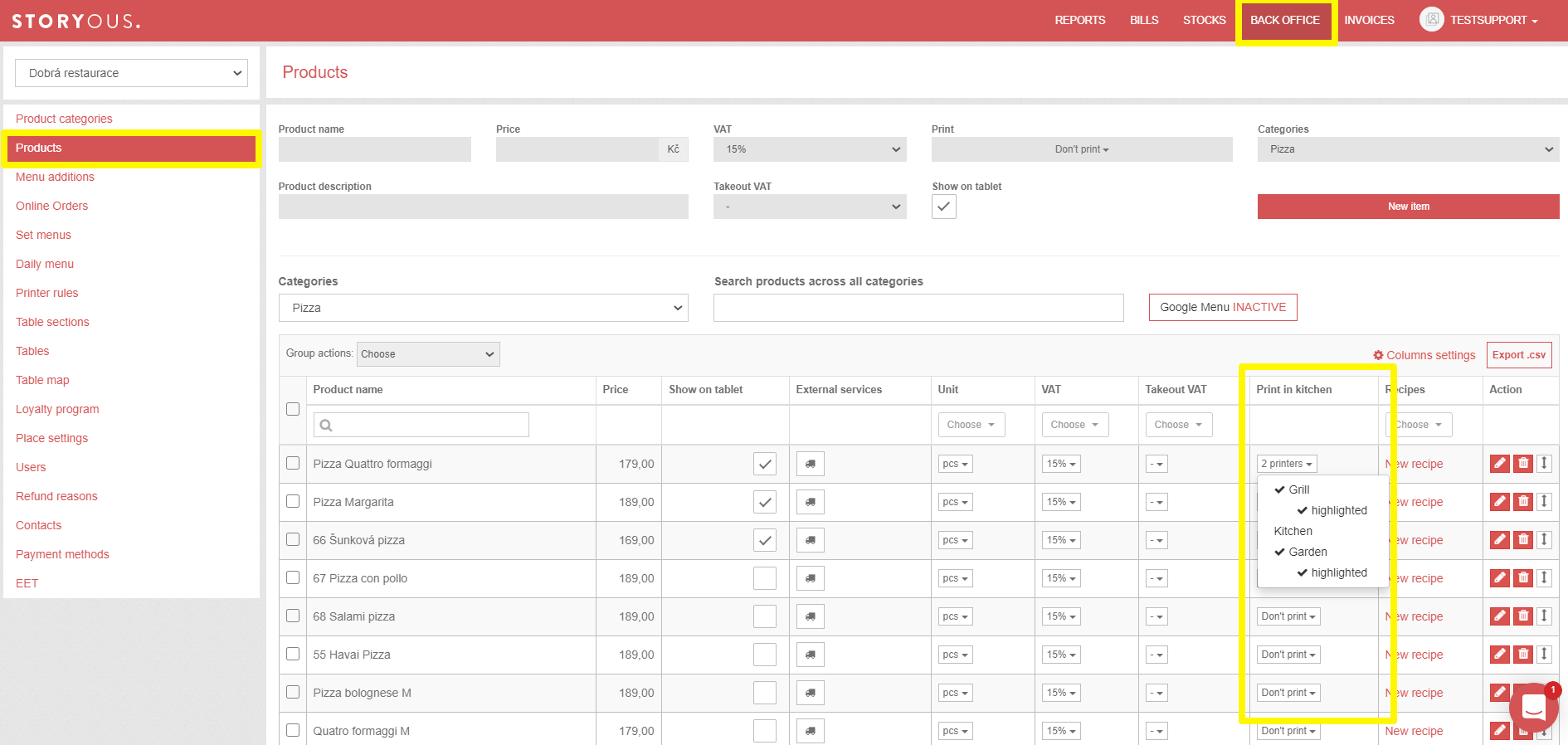1568x745 pixels.
Task: Open Columns settings link
Action: pos(1424,355)
